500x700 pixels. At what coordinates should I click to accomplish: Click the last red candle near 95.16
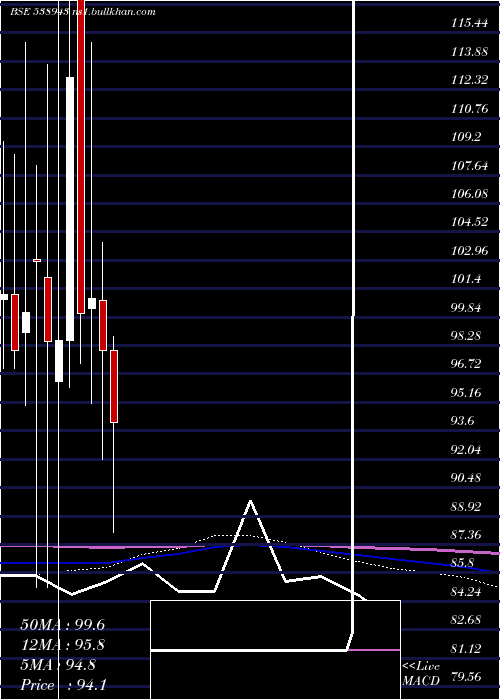(114, 386)
